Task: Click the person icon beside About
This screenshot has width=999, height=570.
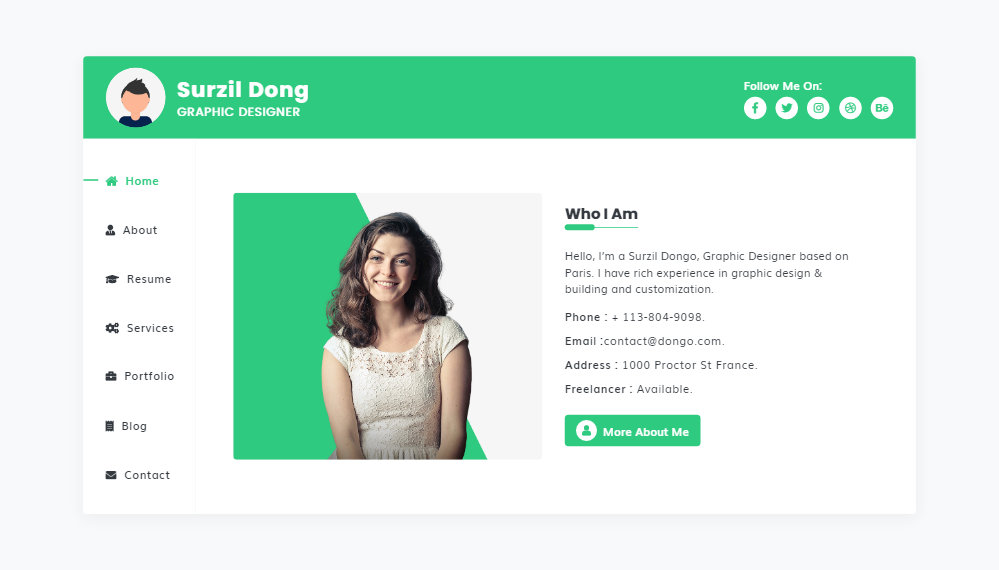Action: (110, 230)
